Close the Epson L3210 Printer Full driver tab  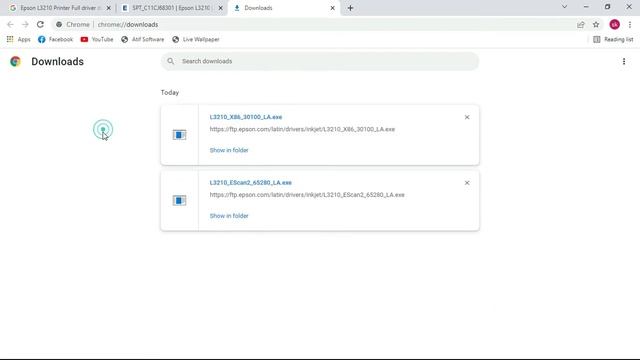109,8
